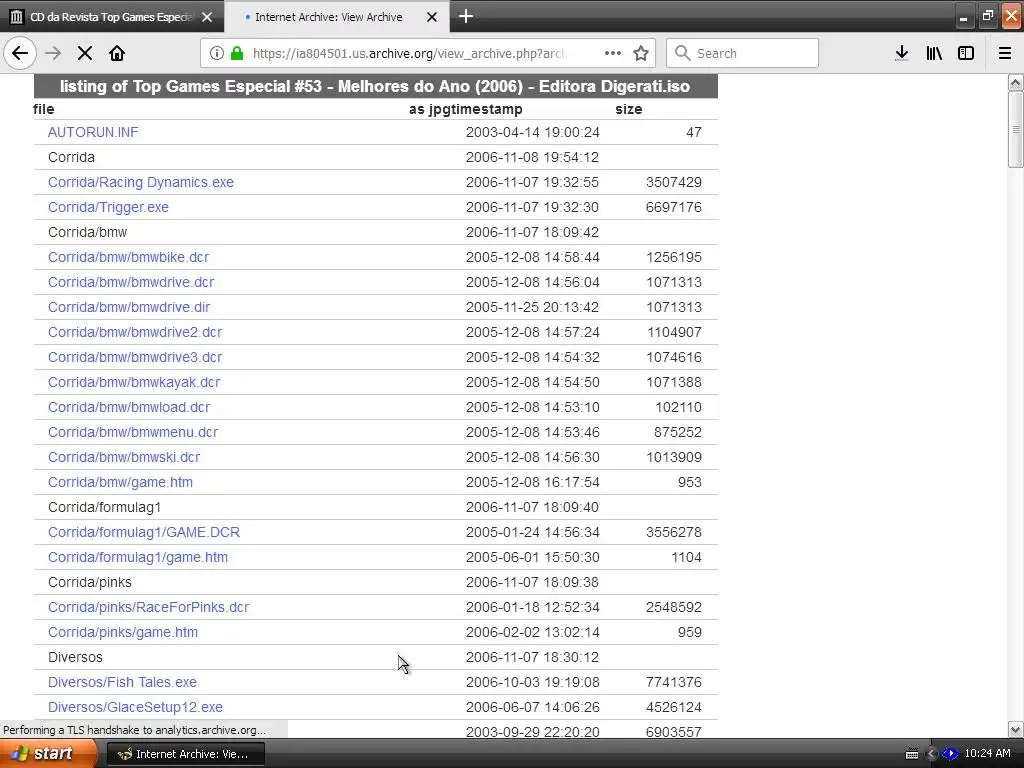Open page actions three-dot menu
Image resolution: width=1024 pixels, height=768 pixels.
[613, 53]
